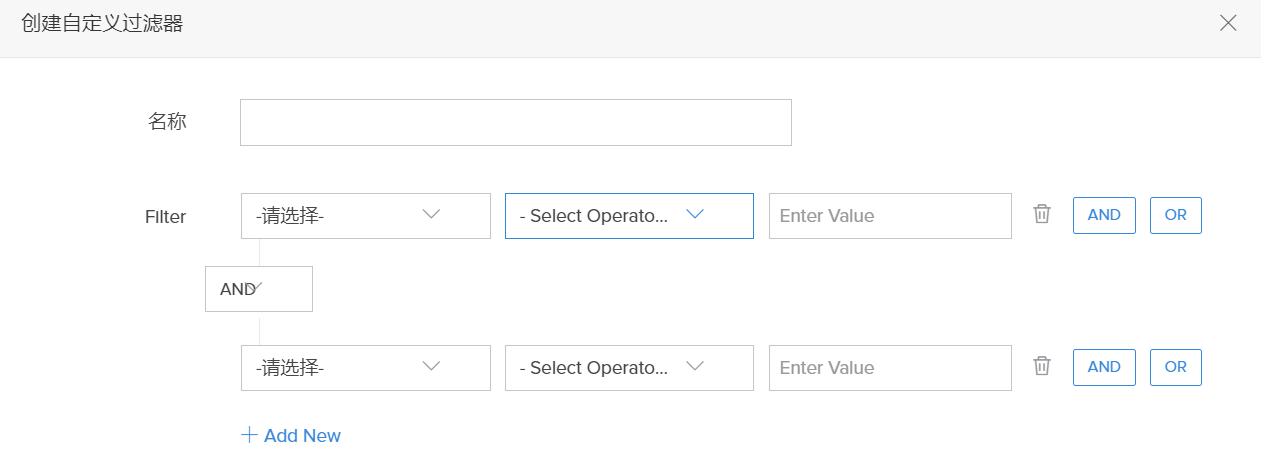
Task: Click the chevron arrow of first field dropdown
Action: pos(431,214)
